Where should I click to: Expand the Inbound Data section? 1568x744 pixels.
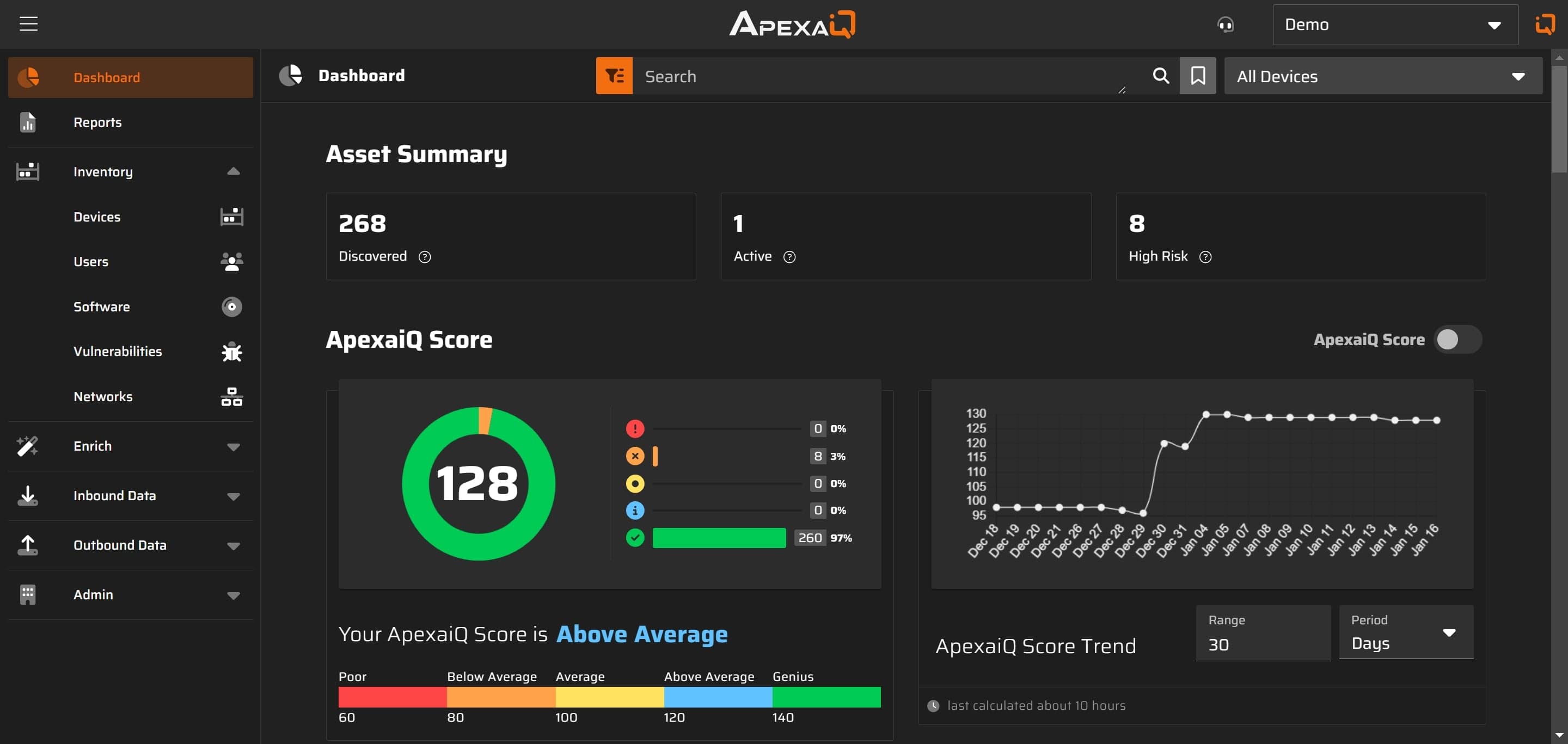point(233,496)
